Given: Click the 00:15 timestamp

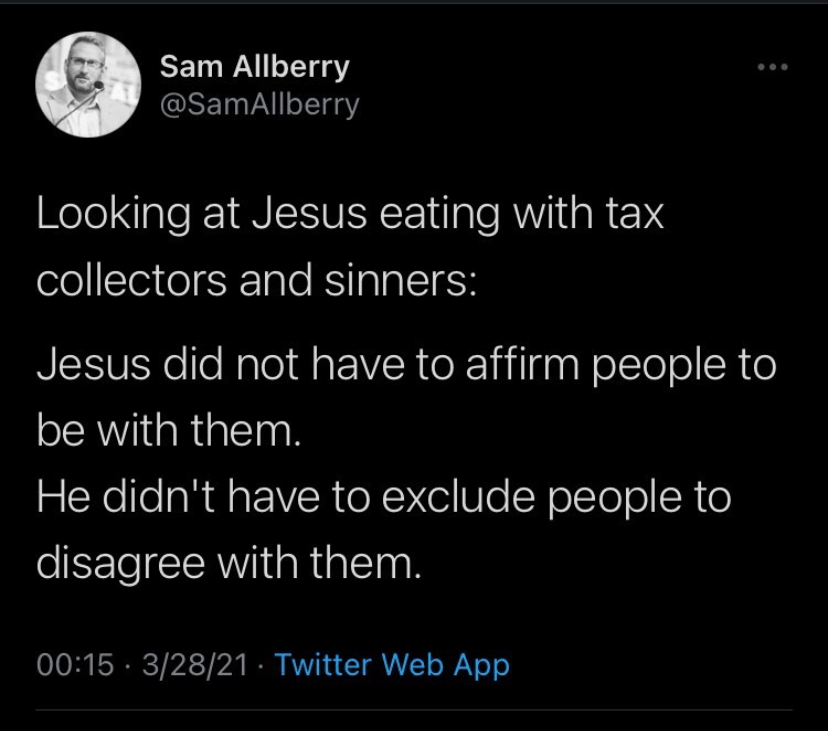Looking at the screenshot, I should coord(75,664).
